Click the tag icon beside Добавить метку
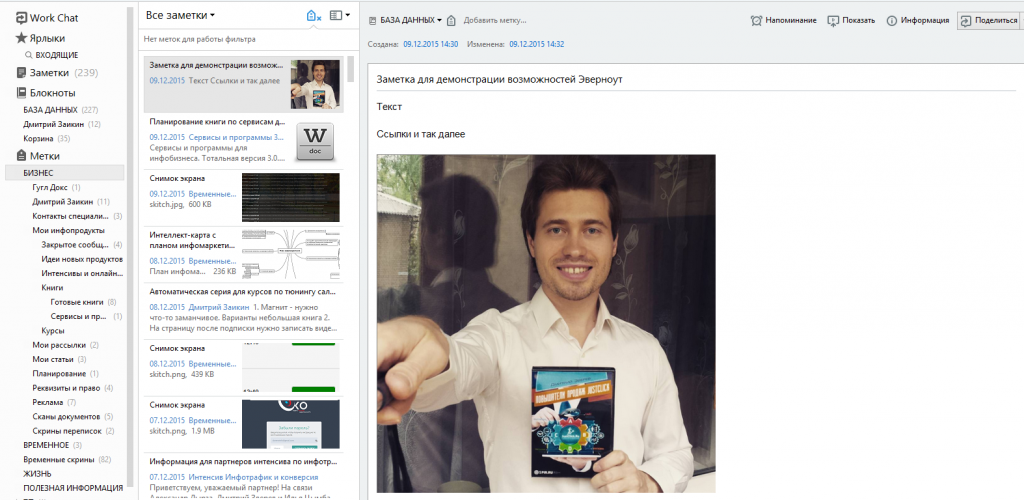The width and height of the screenshot is (1024, 500). tap(451, 21)
